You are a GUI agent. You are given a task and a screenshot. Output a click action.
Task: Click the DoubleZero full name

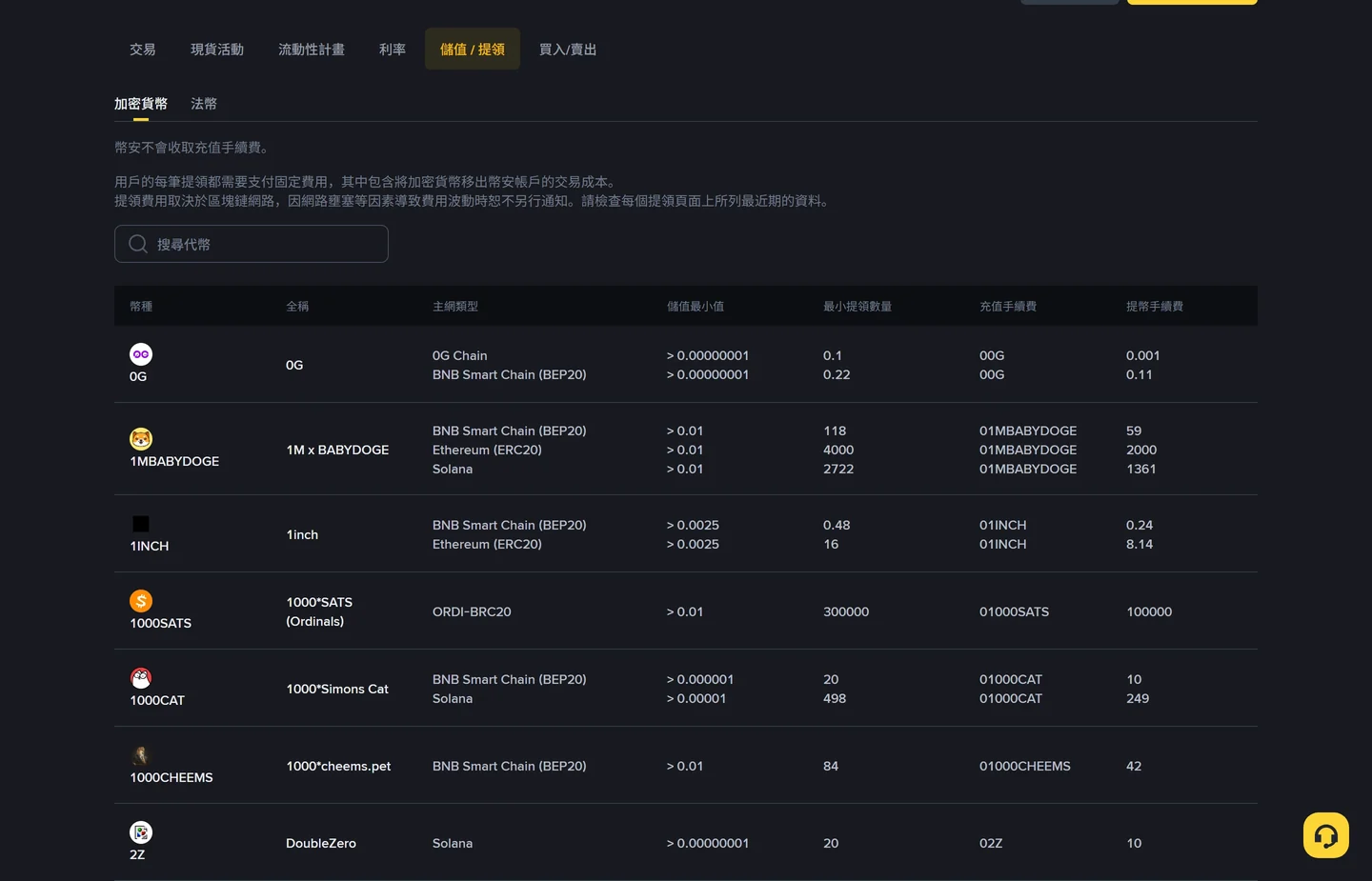(x=321, y=844)
